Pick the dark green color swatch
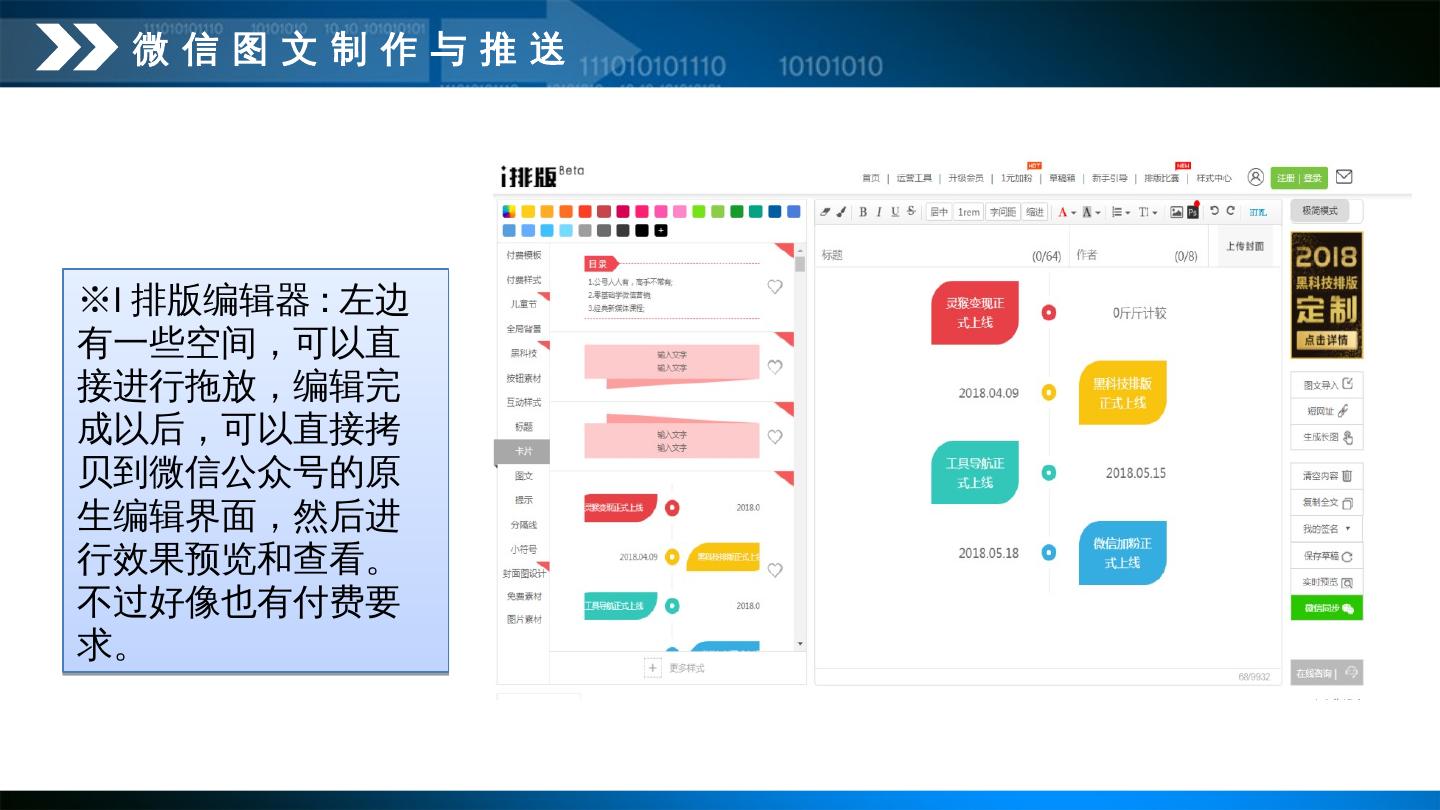This screenshot has width=1440, height=810. [x=737, y=211]
